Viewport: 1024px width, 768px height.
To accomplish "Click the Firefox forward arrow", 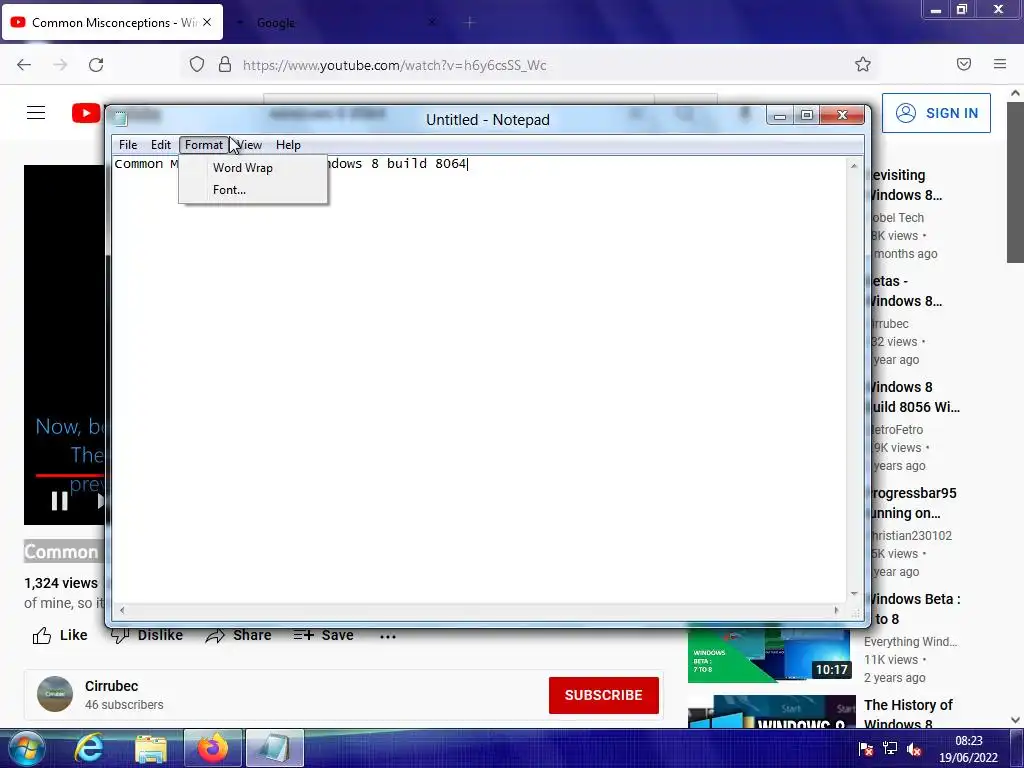I will coord(60,65).
